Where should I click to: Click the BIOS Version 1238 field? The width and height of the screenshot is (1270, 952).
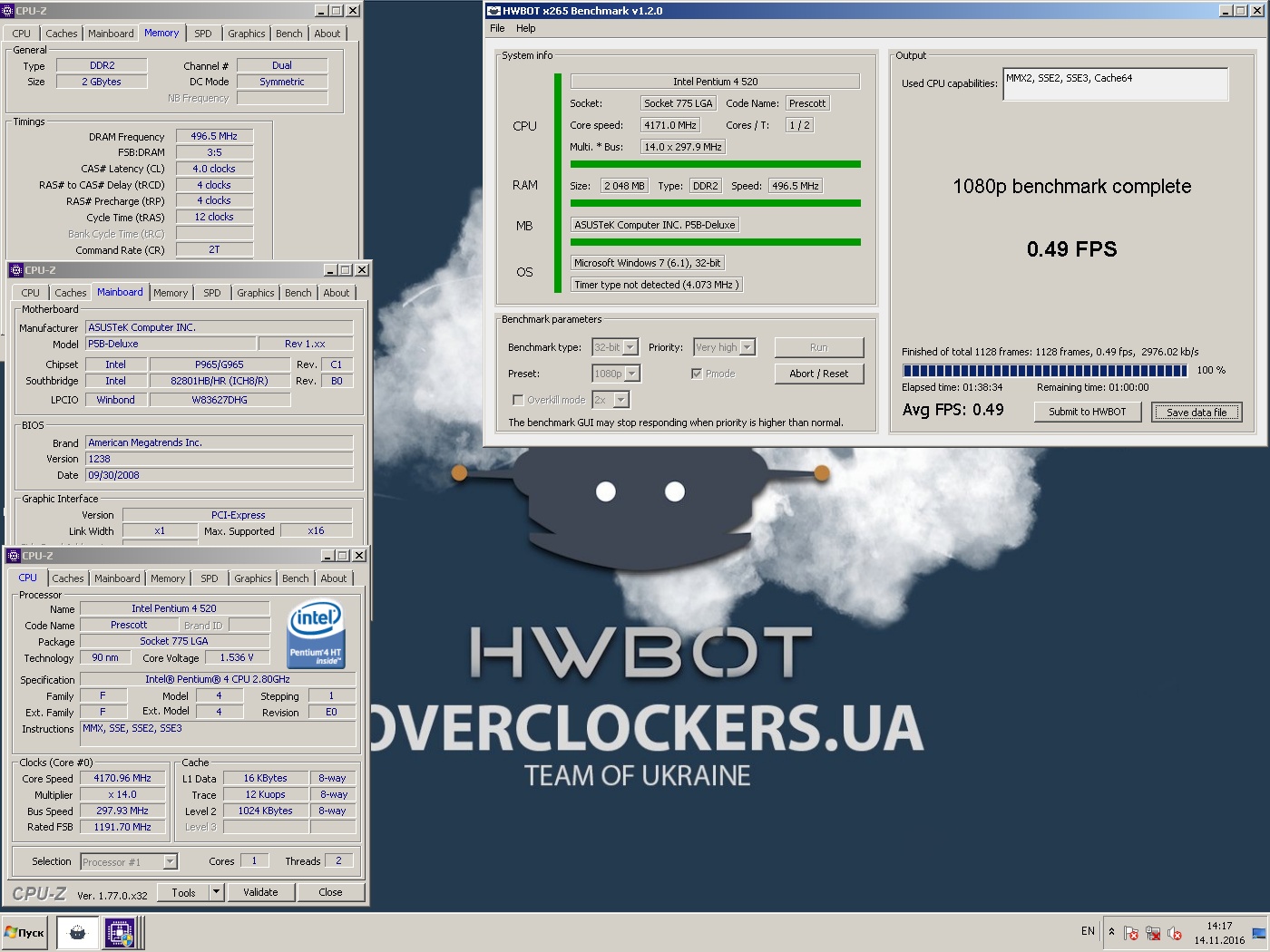(220, 459)
